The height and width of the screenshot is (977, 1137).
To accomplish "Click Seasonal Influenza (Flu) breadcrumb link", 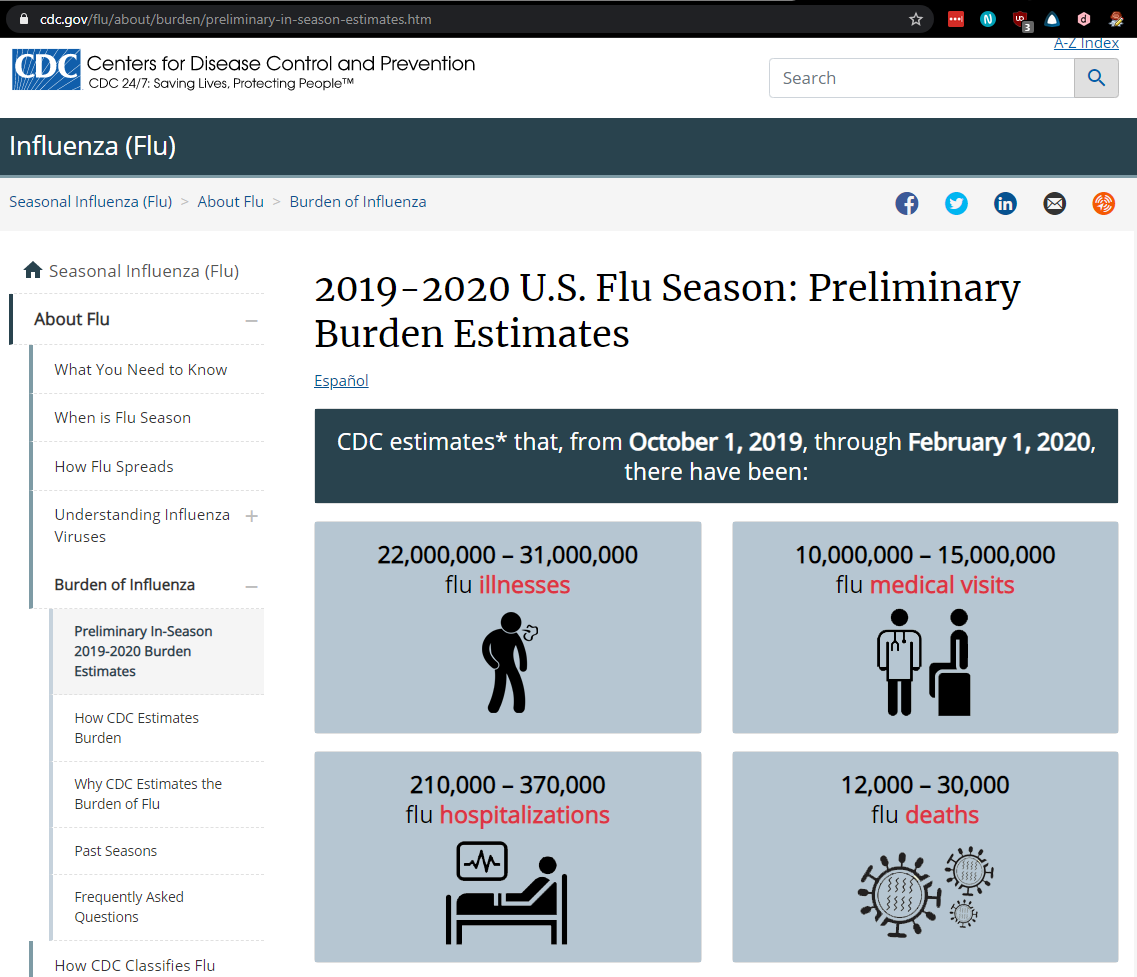I will coord(91,202).
